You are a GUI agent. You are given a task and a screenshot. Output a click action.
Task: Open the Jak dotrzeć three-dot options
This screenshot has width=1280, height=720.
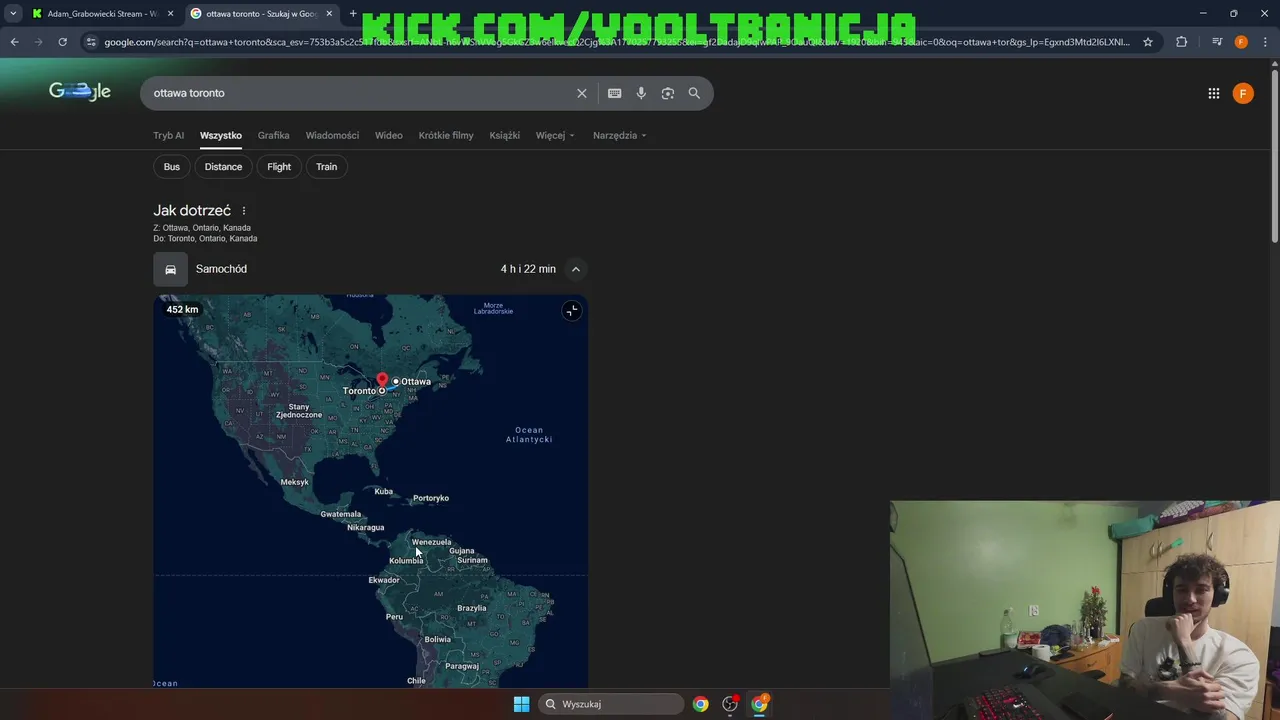click(x=244, y=211)
